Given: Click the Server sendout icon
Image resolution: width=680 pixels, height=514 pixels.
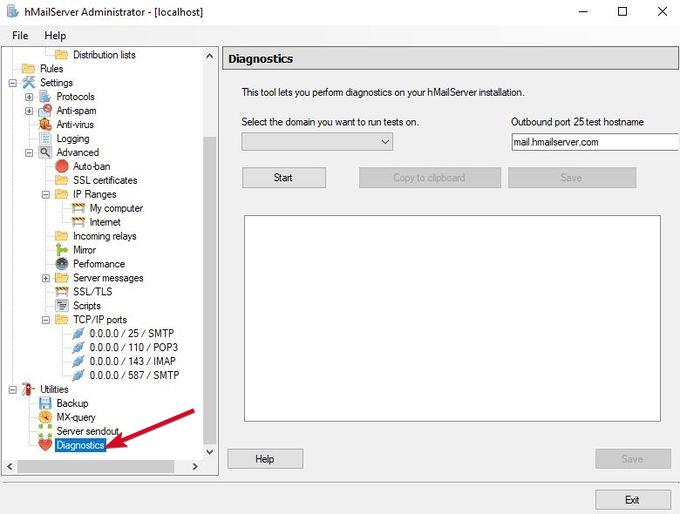Looking at the screenshot, I should point(45,431).
